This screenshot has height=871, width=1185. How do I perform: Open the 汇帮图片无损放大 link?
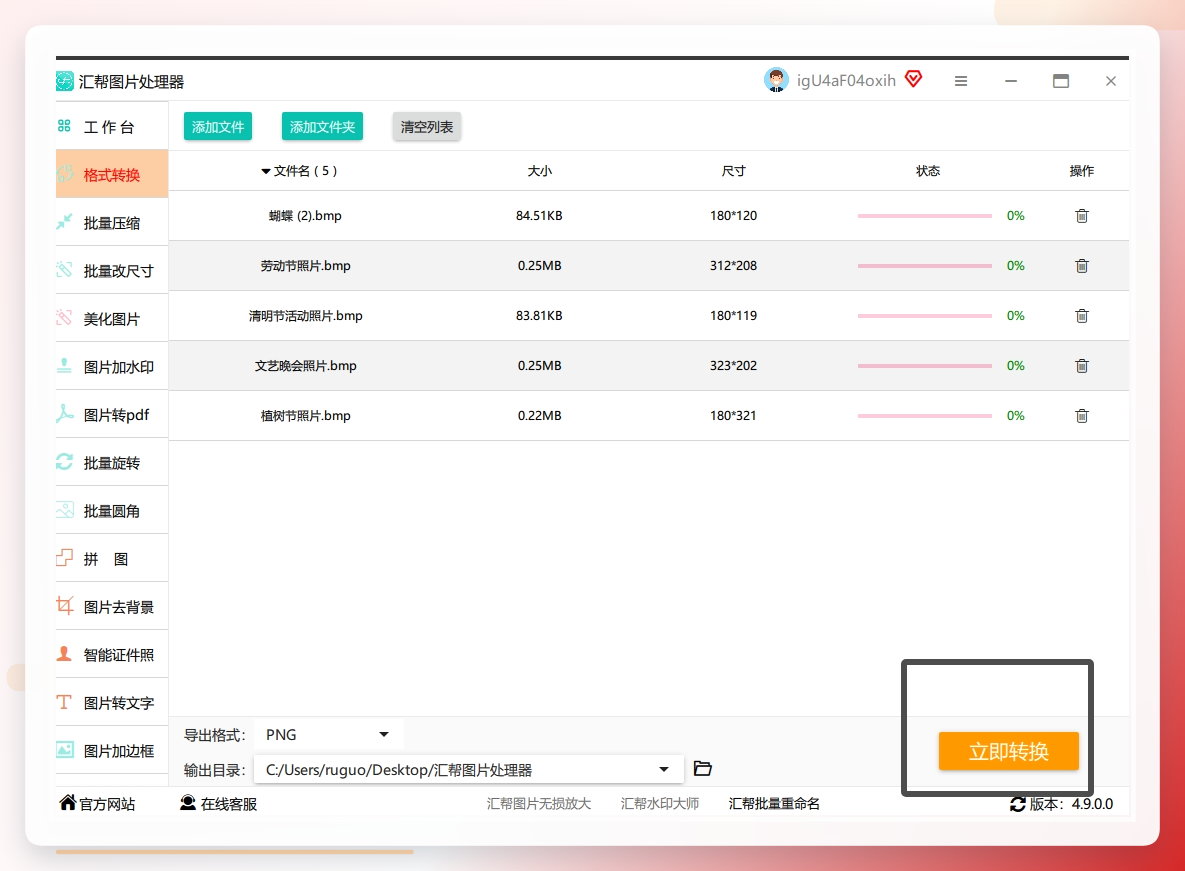click(538, 804)
